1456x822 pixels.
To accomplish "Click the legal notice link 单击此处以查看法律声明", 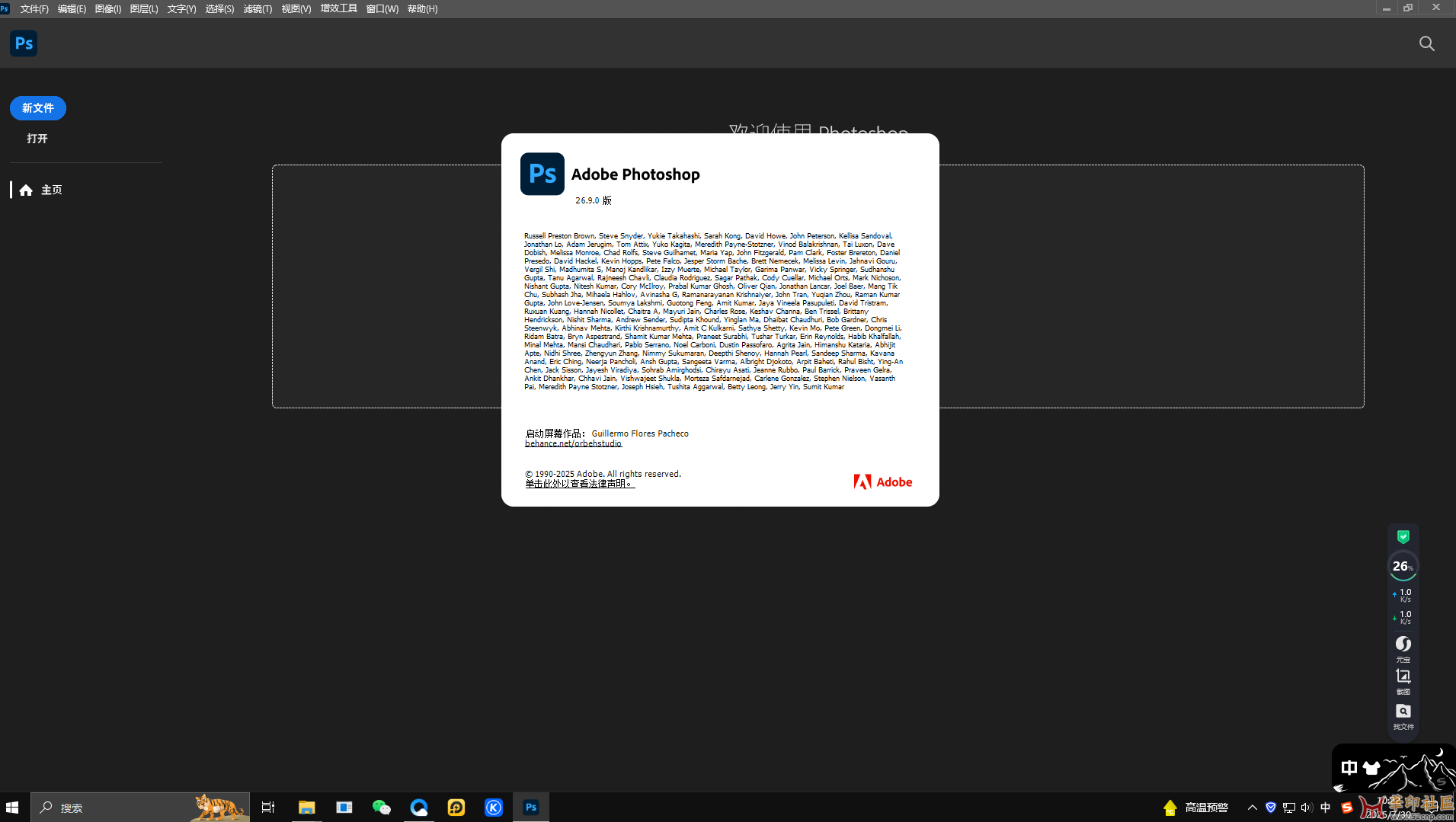I will [579, 484].
